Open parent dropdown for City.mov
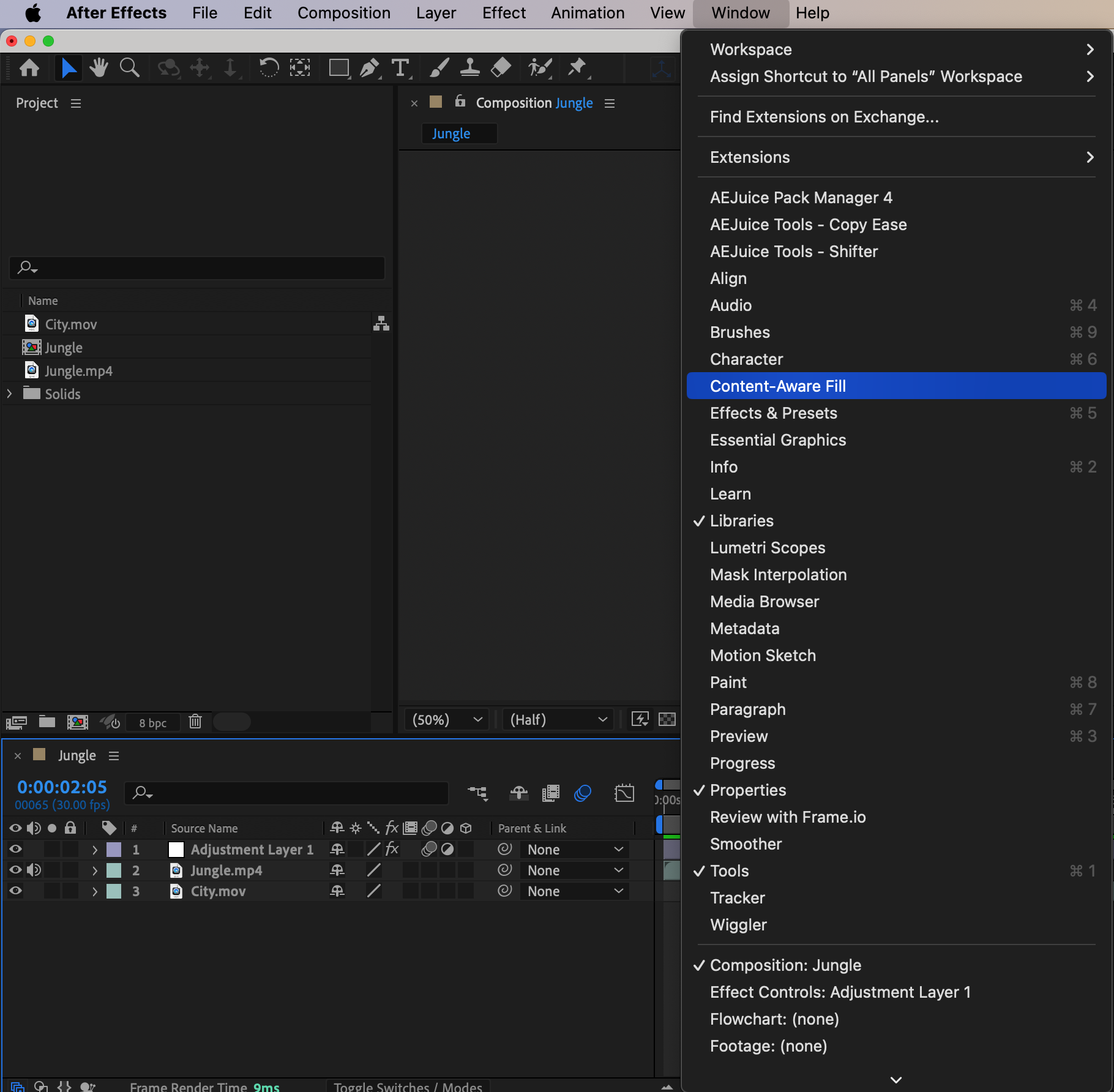 click(575, 891)
